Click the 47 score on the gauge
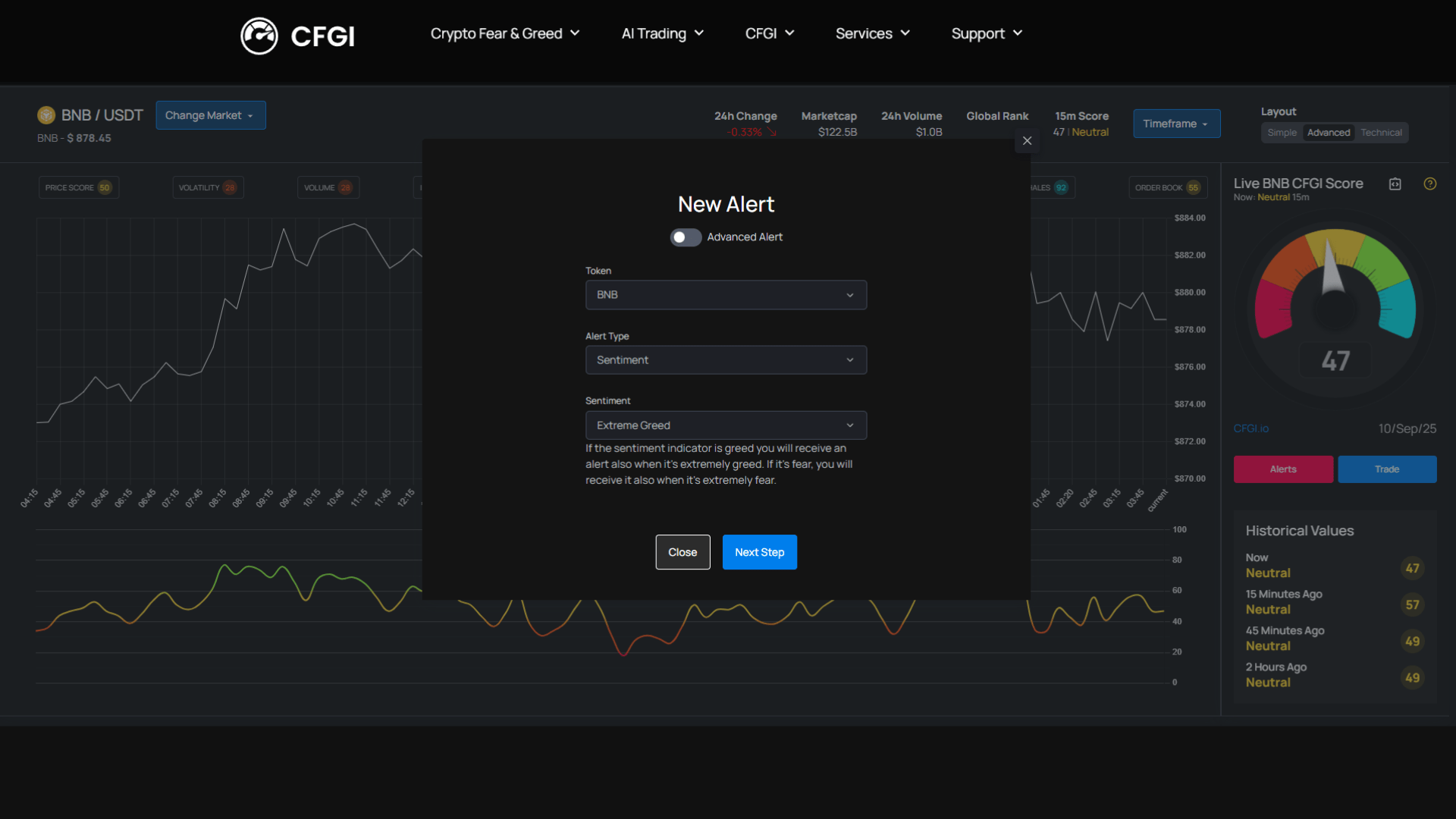Viewport: 1456px width, 819px height. [x=1335, y=360]
